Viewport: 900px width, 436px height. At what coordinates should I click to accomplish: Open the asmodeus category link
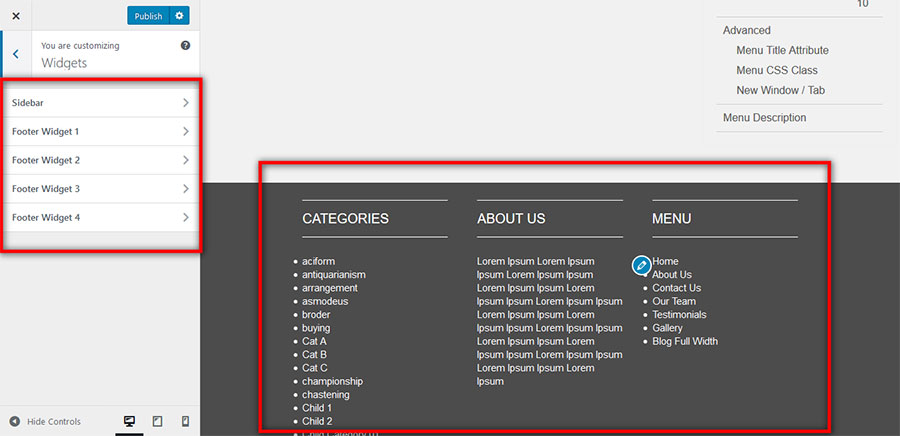(x=325, y=301)
